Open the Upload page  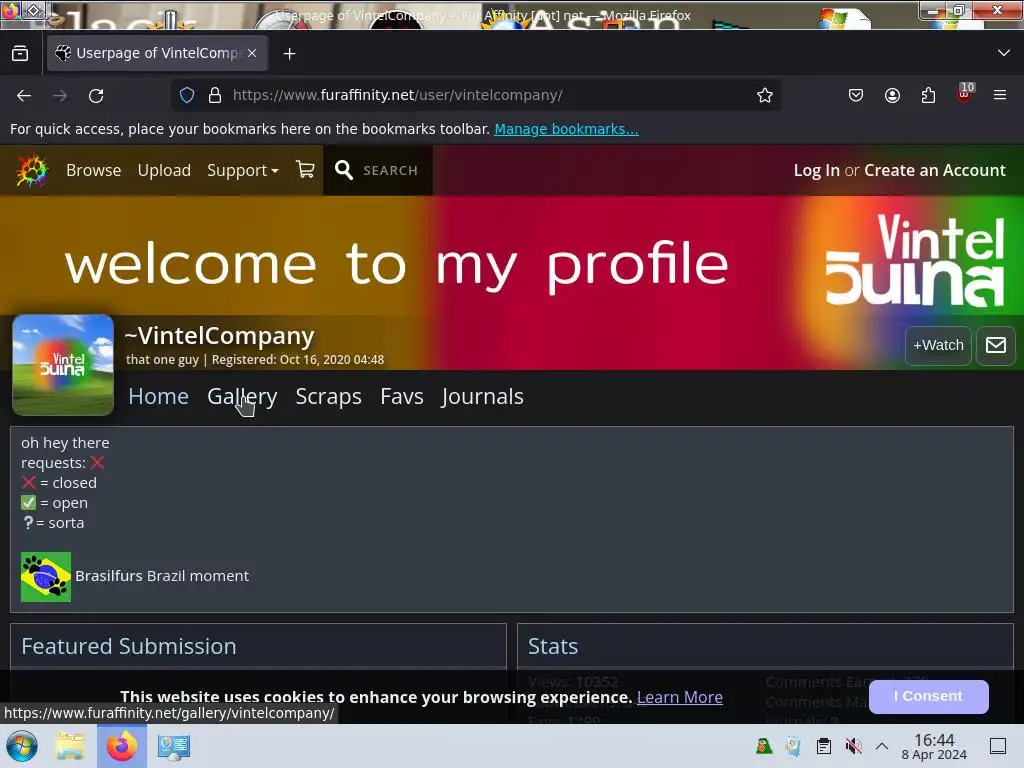point(164,170)
